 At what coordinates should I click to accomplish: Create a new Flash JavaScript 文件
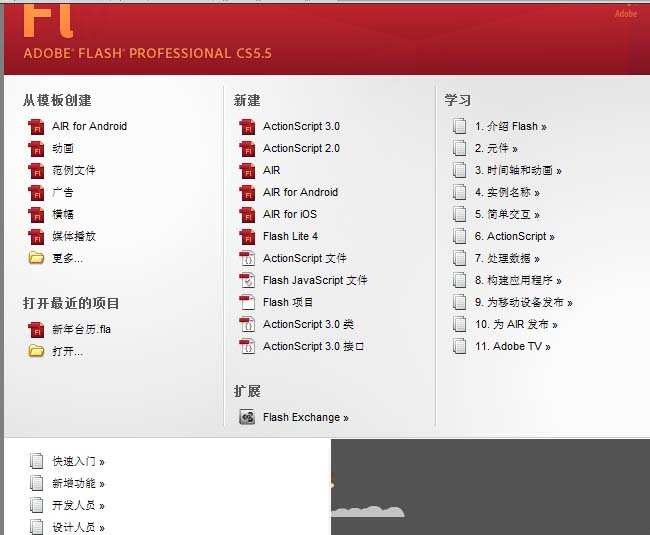tap(315, 280)
